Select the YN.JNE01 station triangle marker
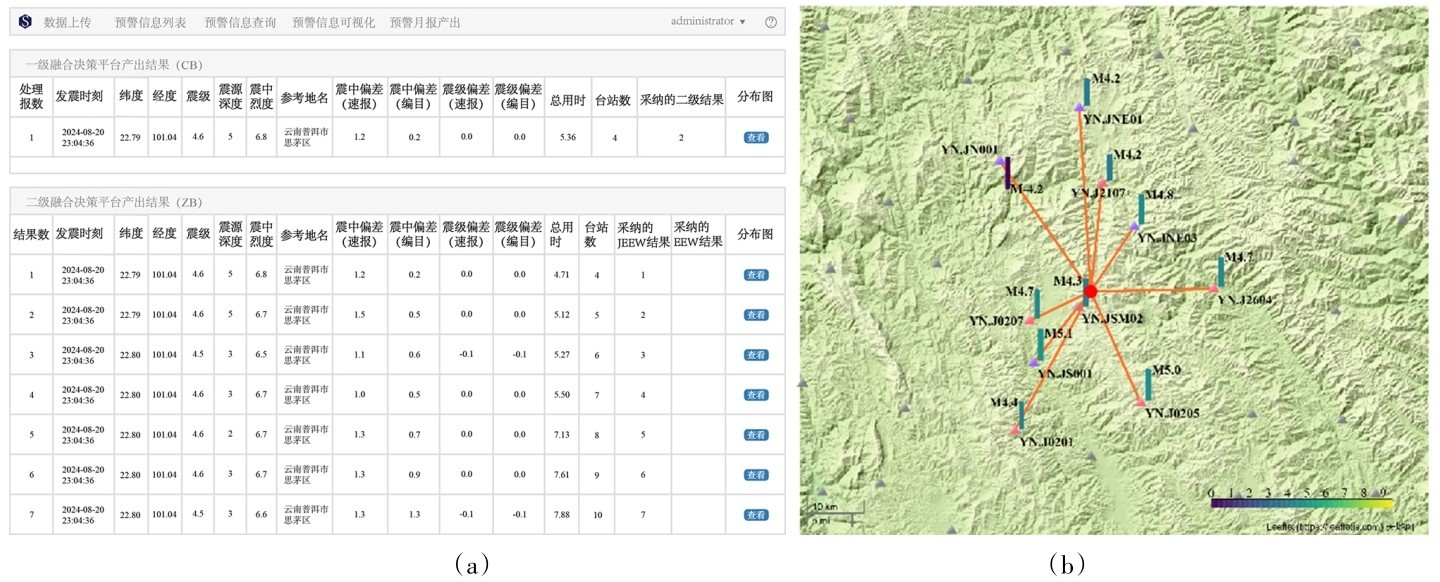The width and height of the screenshot is (1440, 582). point(1080,107)
